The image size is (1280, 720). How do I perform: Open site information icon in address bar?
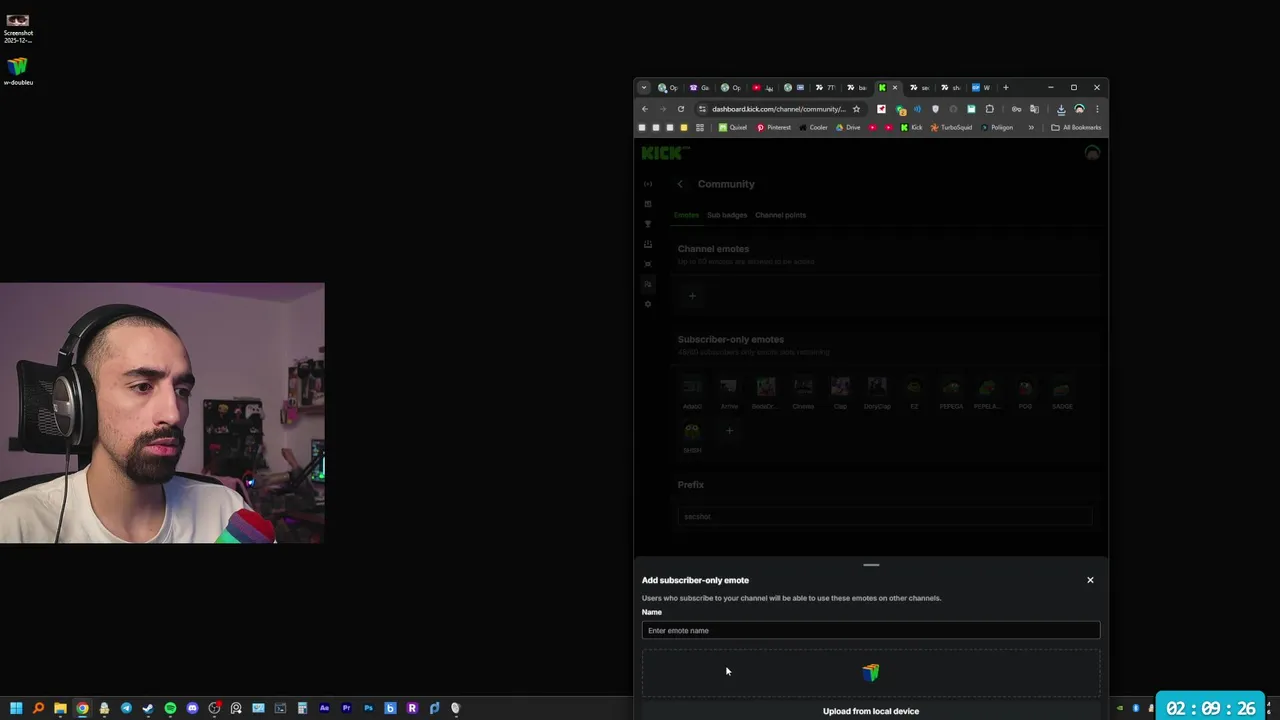pyautogui.click(x=702, y=109)
